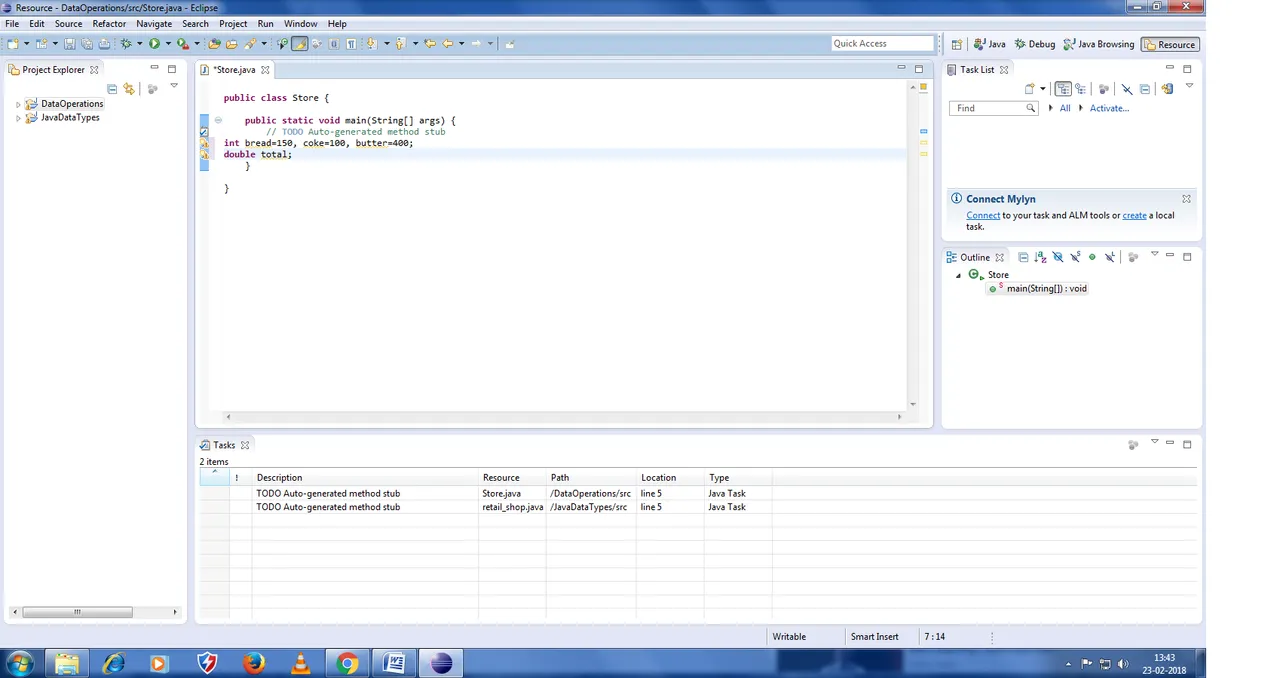Image resolution: width=1280 pixels, height=678 pixels.
Task: Click the Print toolbar icon
Action: [103, 44]
